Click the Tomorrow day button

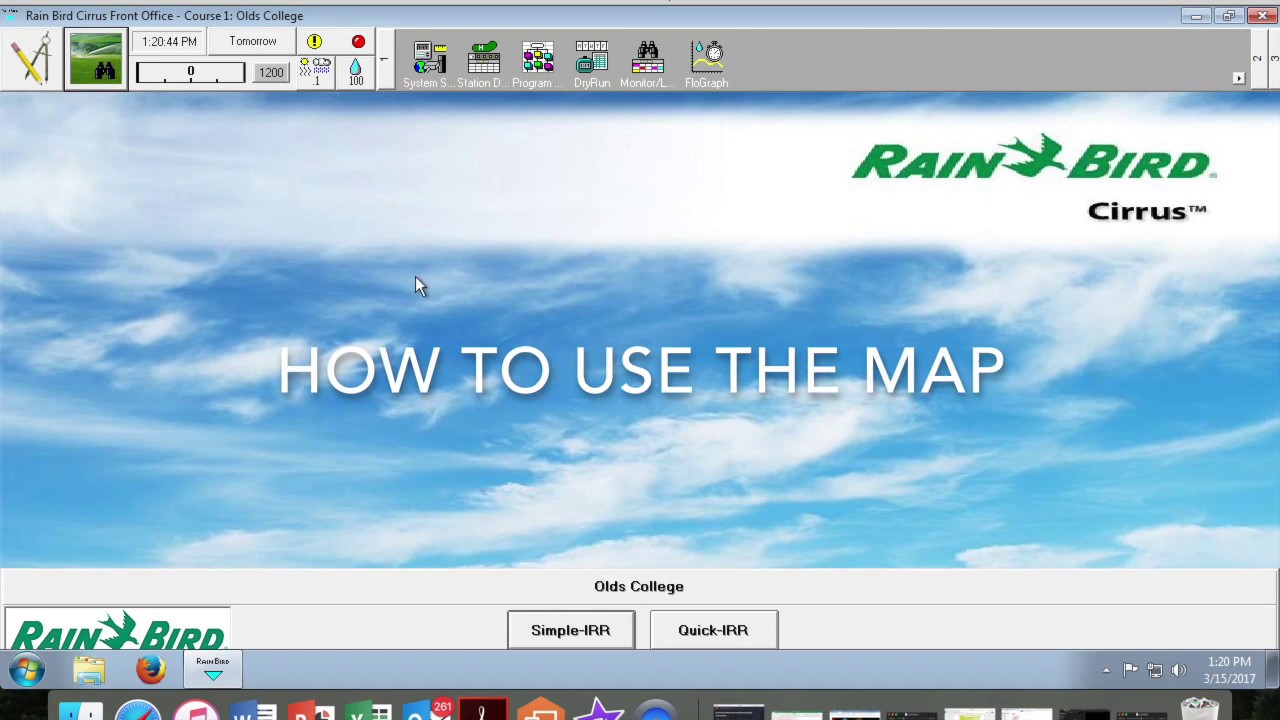point(253,42)
